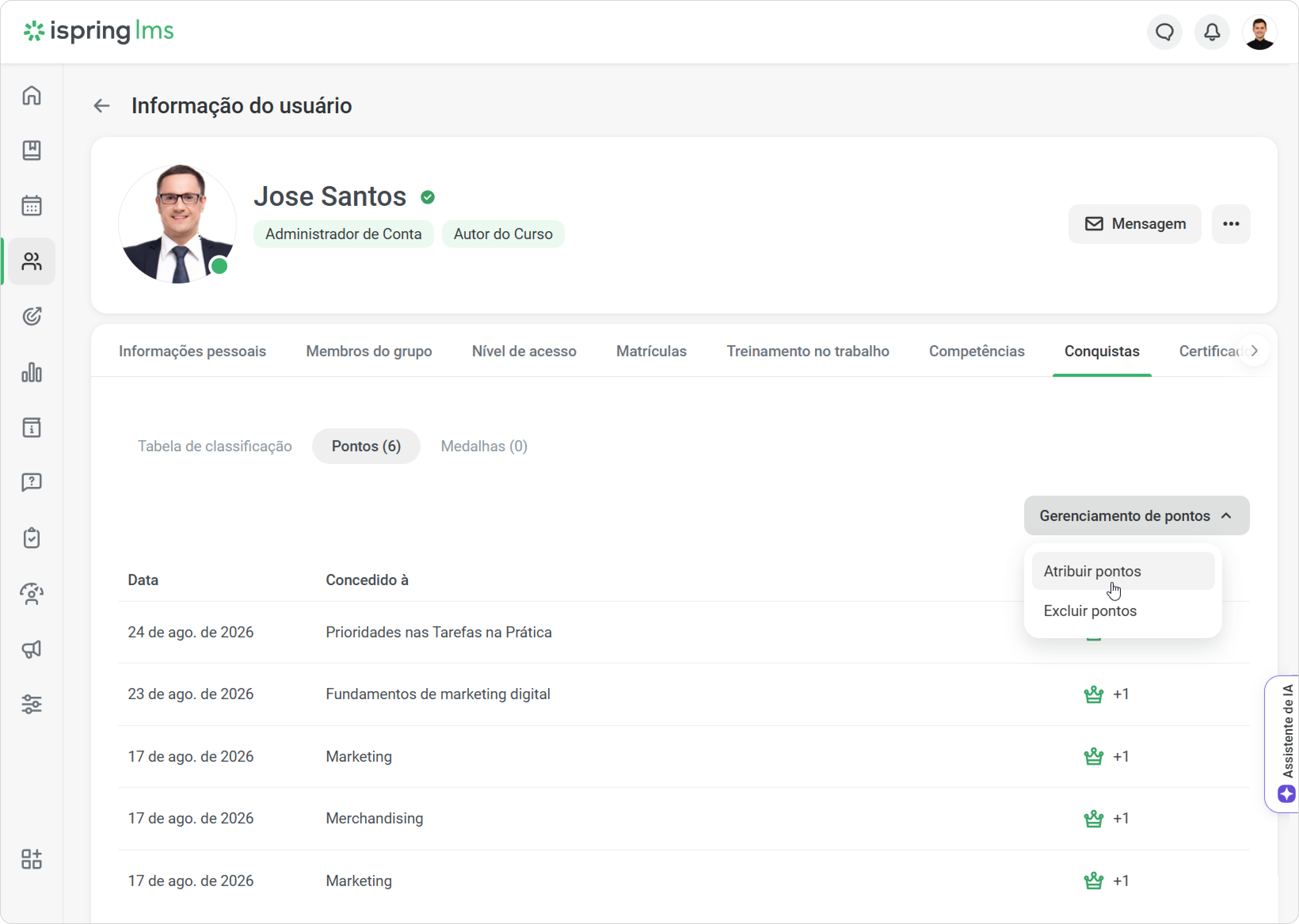
Task: Select Tabela de classificação pill
Action: pyautogui.click(x=215, y=446)
